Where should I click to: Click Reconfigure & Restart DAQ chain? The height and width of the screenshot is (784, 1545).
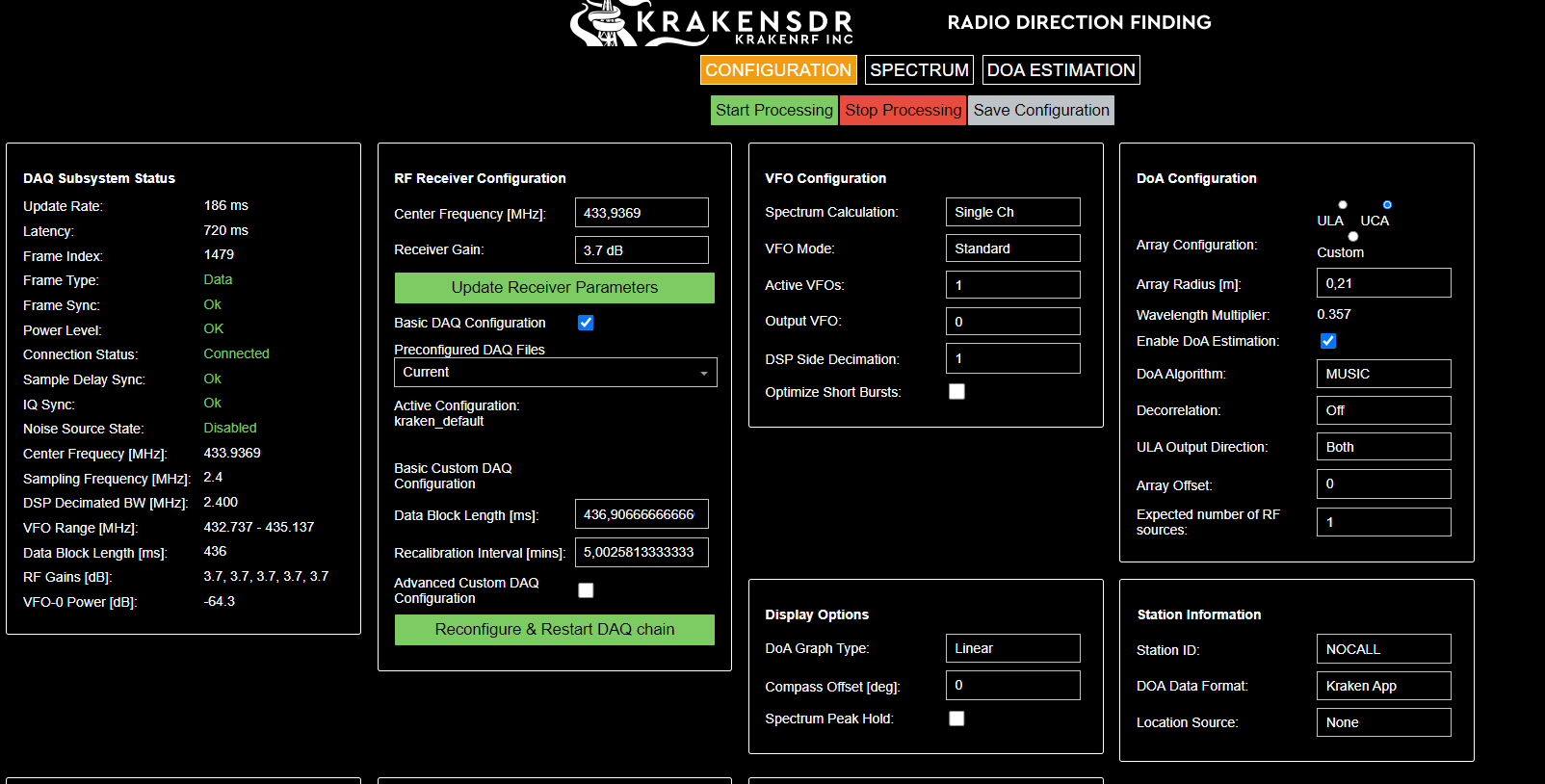[x=555, y=630]
